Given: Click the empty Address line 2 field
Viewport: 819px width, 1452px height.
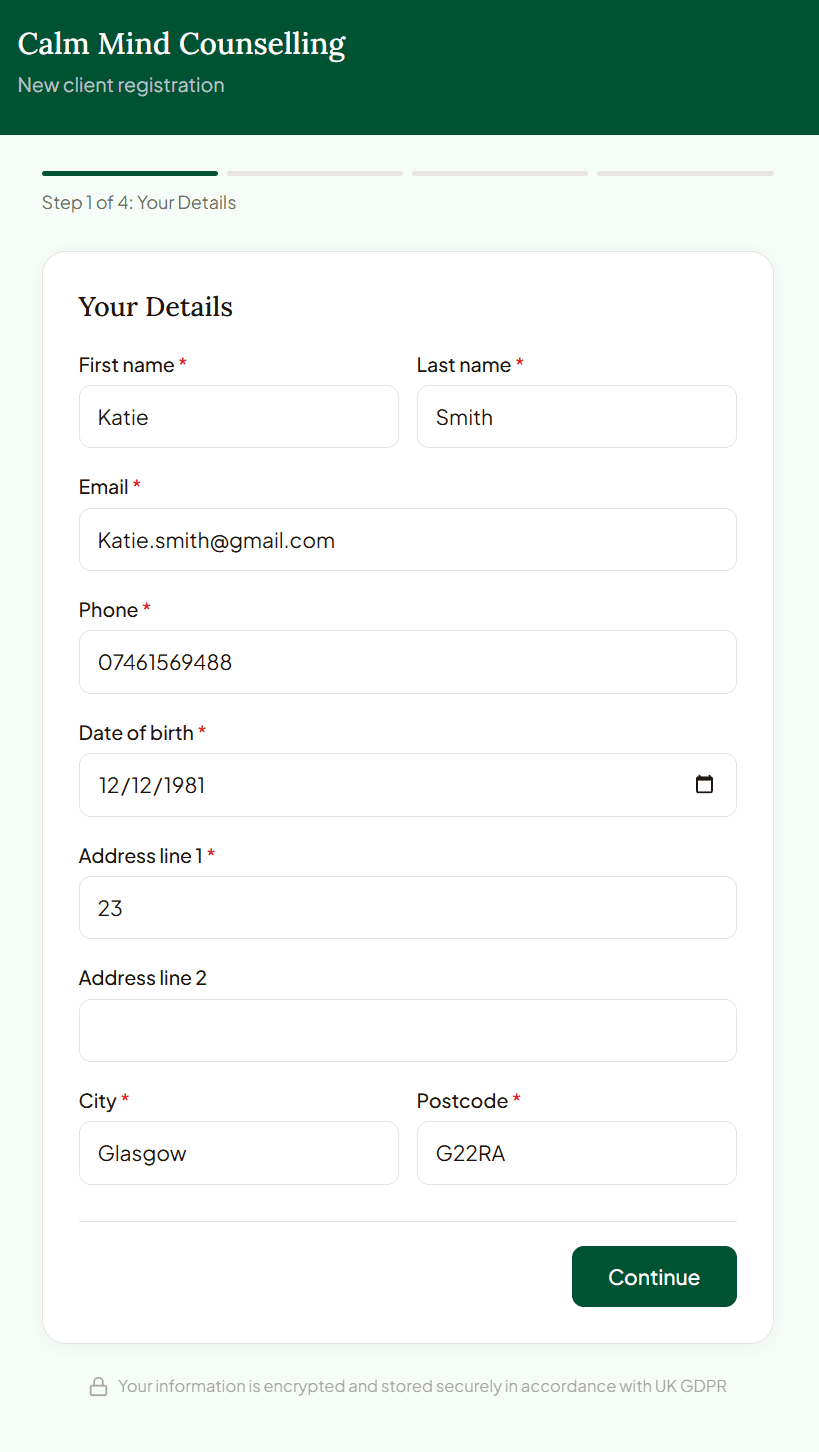Looking at the screenshot, I should [407, 1030].
